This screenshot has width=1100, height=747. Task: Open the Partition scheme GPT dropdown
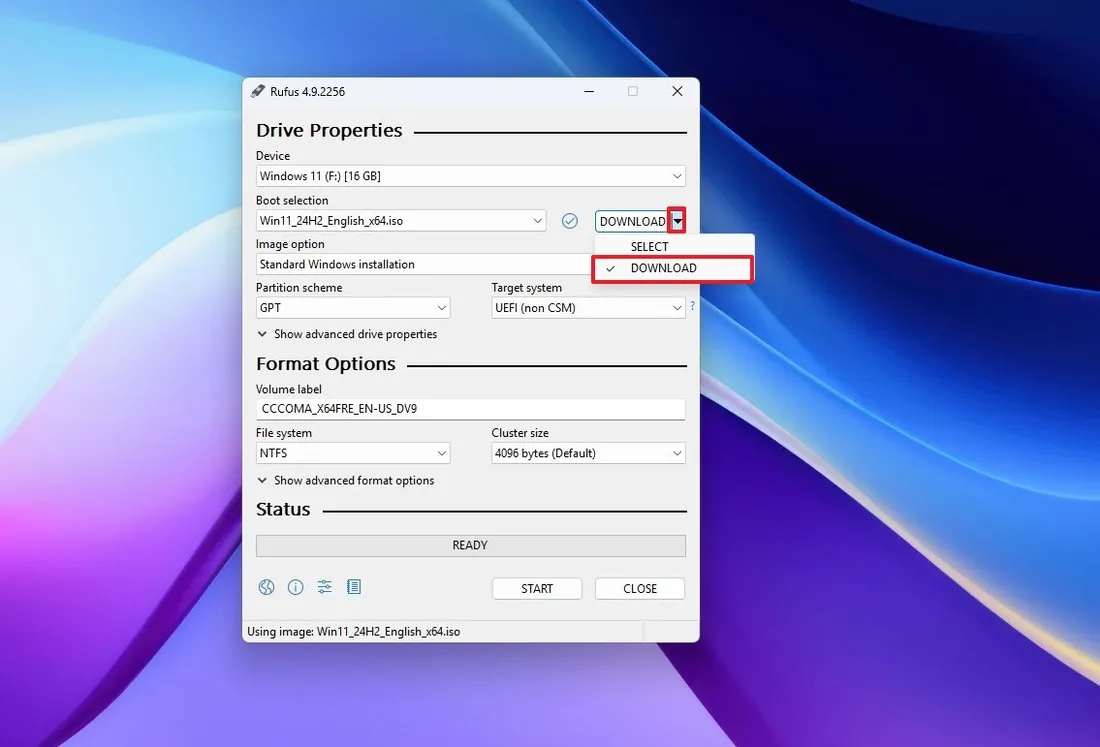pos(353,308)
